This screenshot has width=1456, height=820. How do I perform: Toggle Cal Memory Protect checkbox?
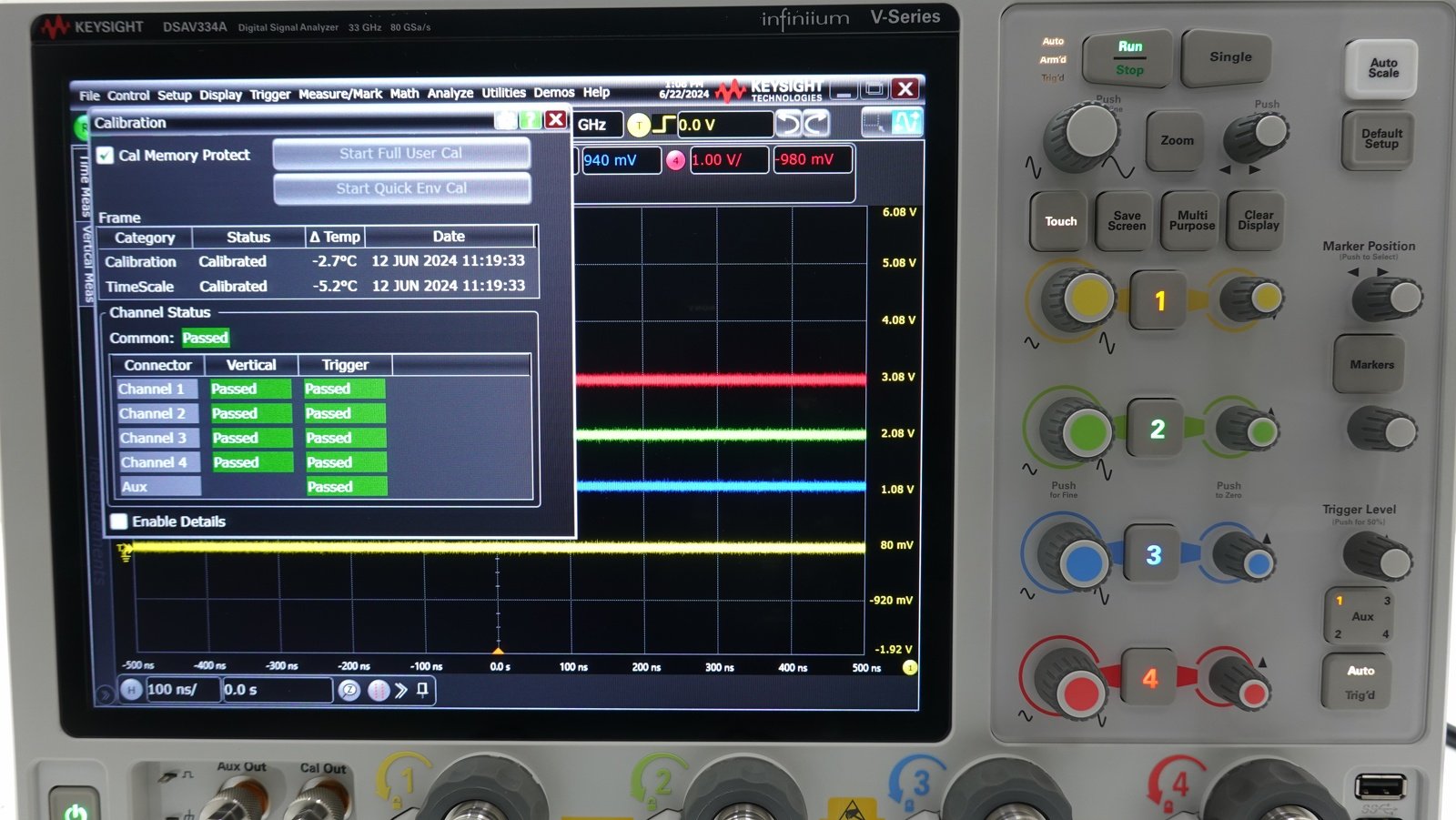coord(106,156)
